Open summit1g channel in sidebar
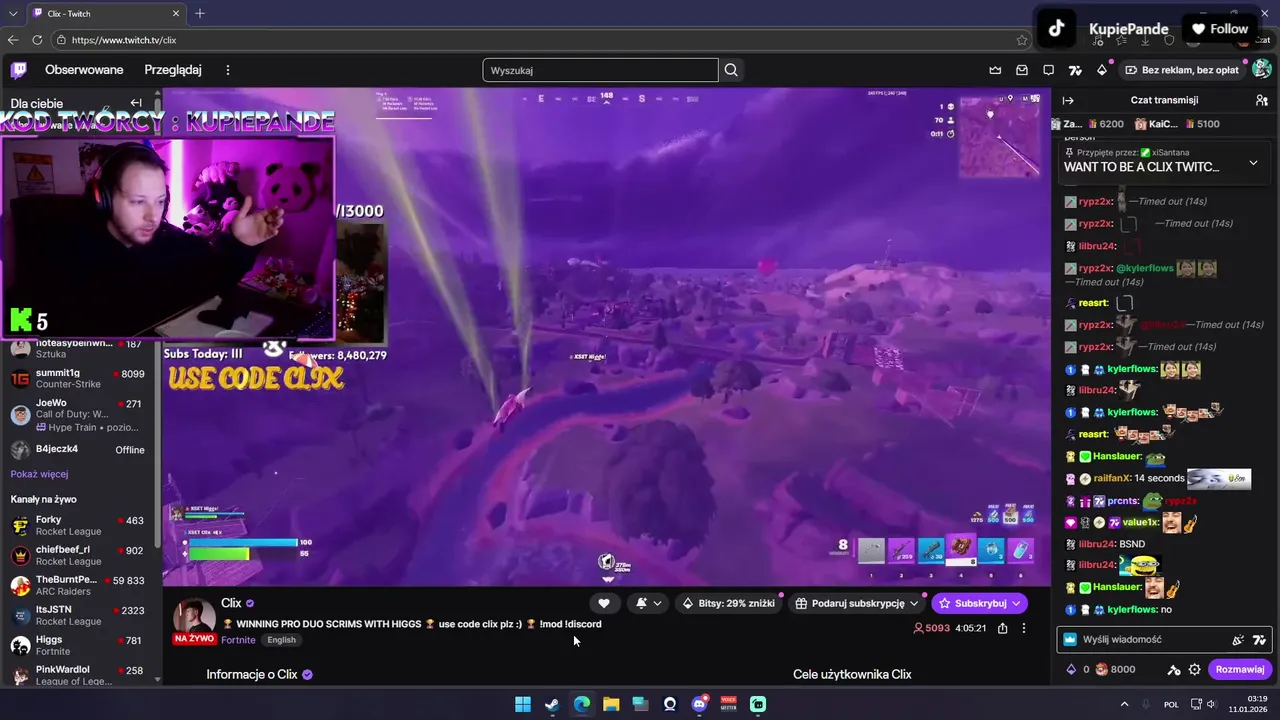The width and height of the screenshot is (1280, 720). (78, 379)
